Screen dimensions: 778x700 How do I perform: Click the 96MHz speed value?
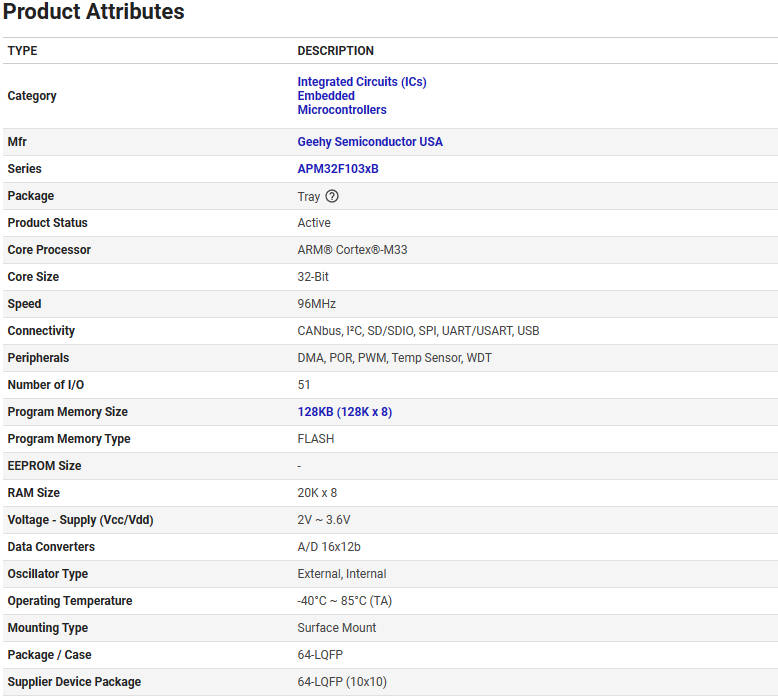pyautogui.click(x=315, y=304)
